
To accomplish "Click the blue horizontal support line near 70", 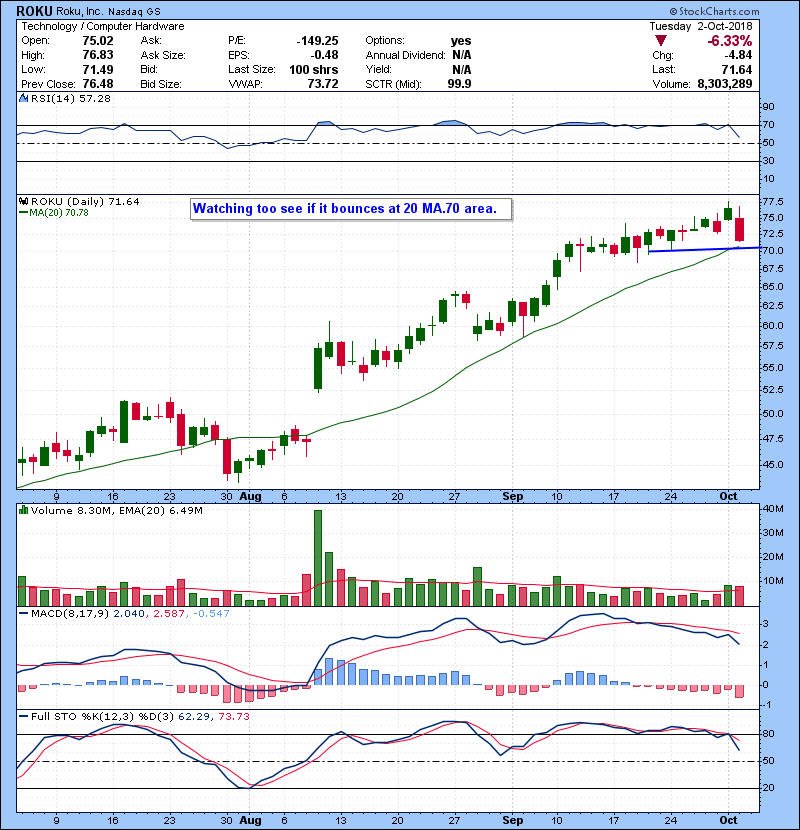I will pyautogui.click(x=705, y=249).
